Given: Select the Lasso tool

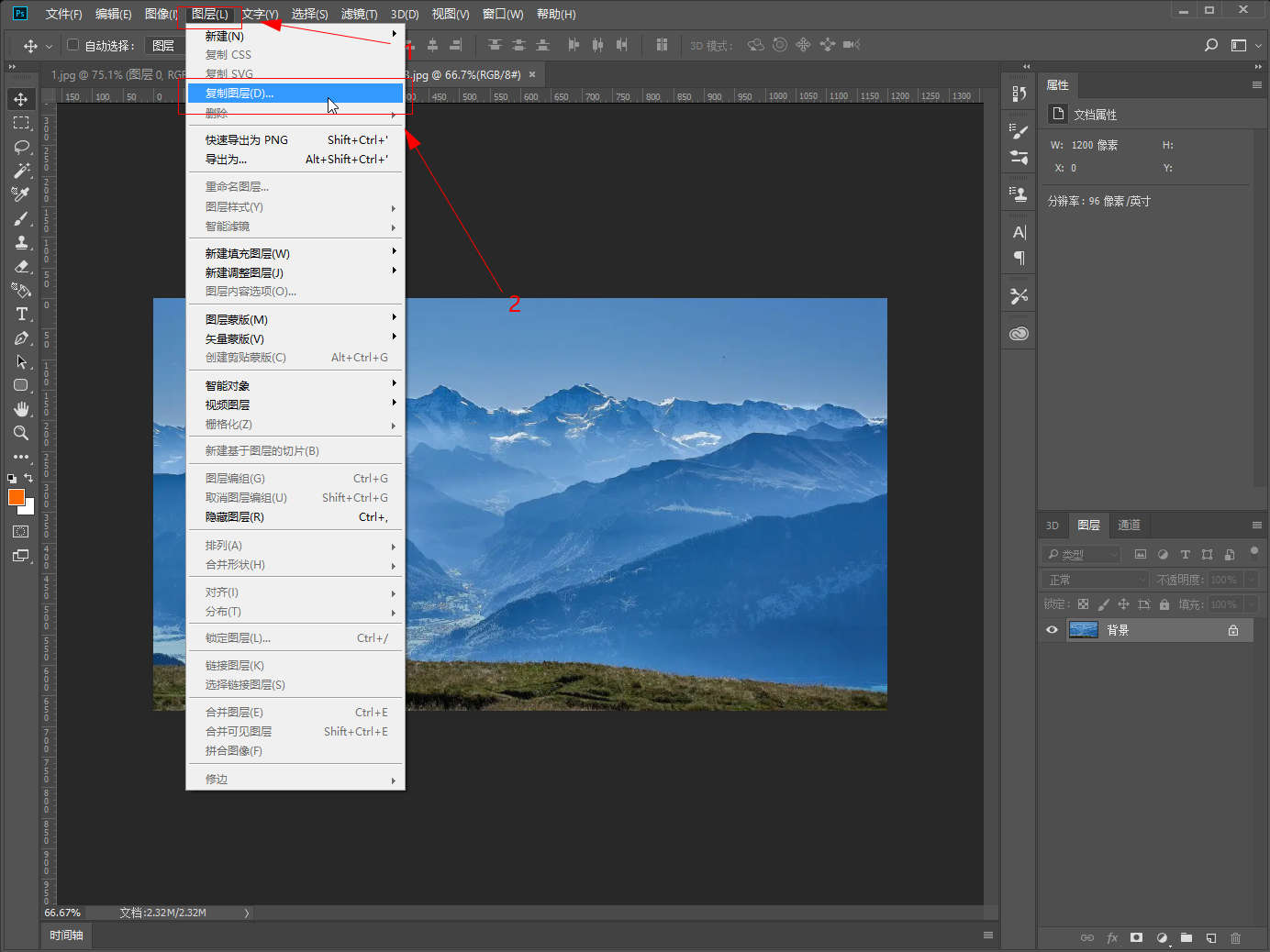Looking at the screenshot, I should pos(21,147).
